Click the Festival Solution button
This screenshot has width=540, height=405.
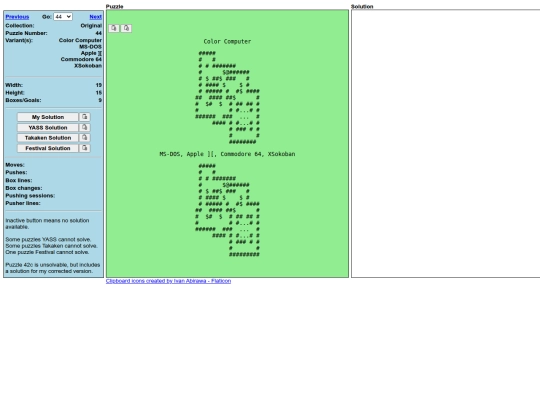click(x=48, y=148)
